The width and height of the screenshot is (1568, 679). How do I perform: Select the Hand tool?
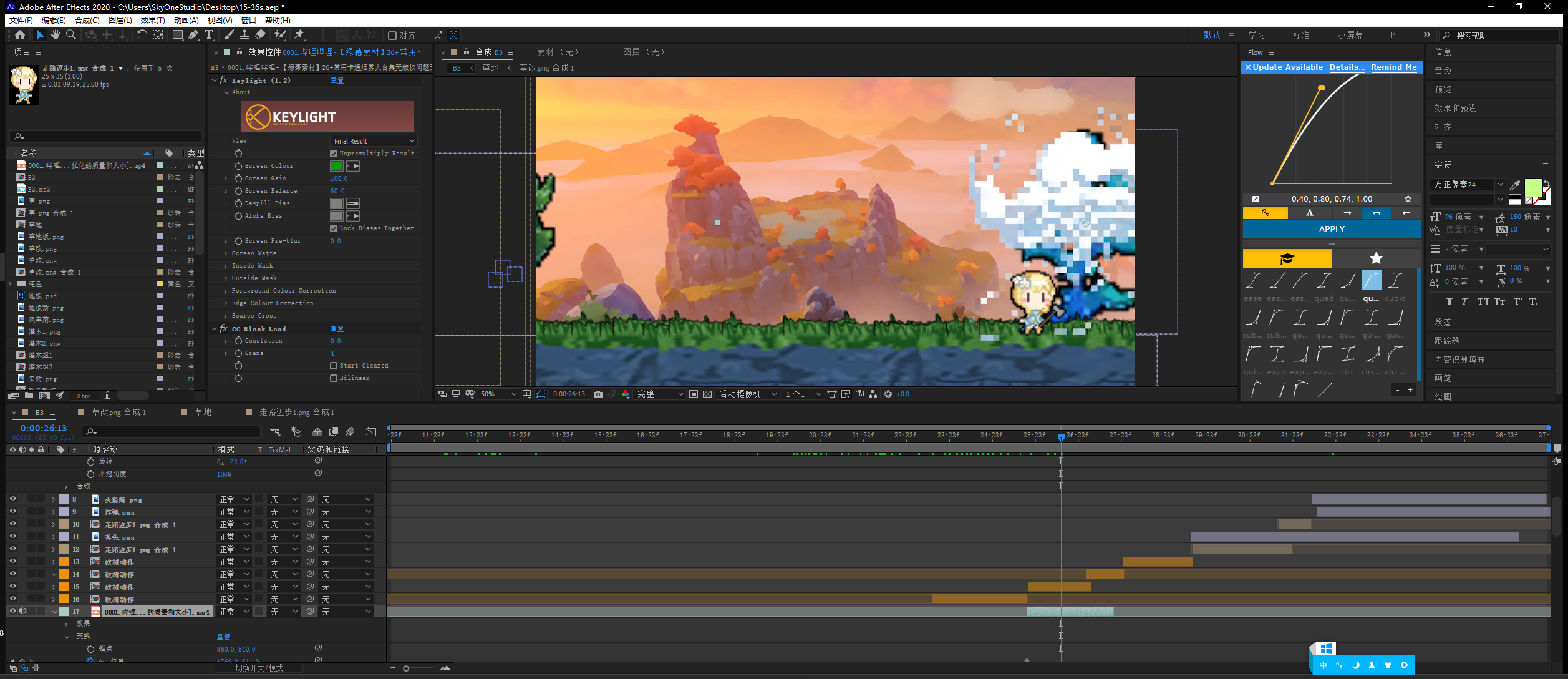click(56, 35)
